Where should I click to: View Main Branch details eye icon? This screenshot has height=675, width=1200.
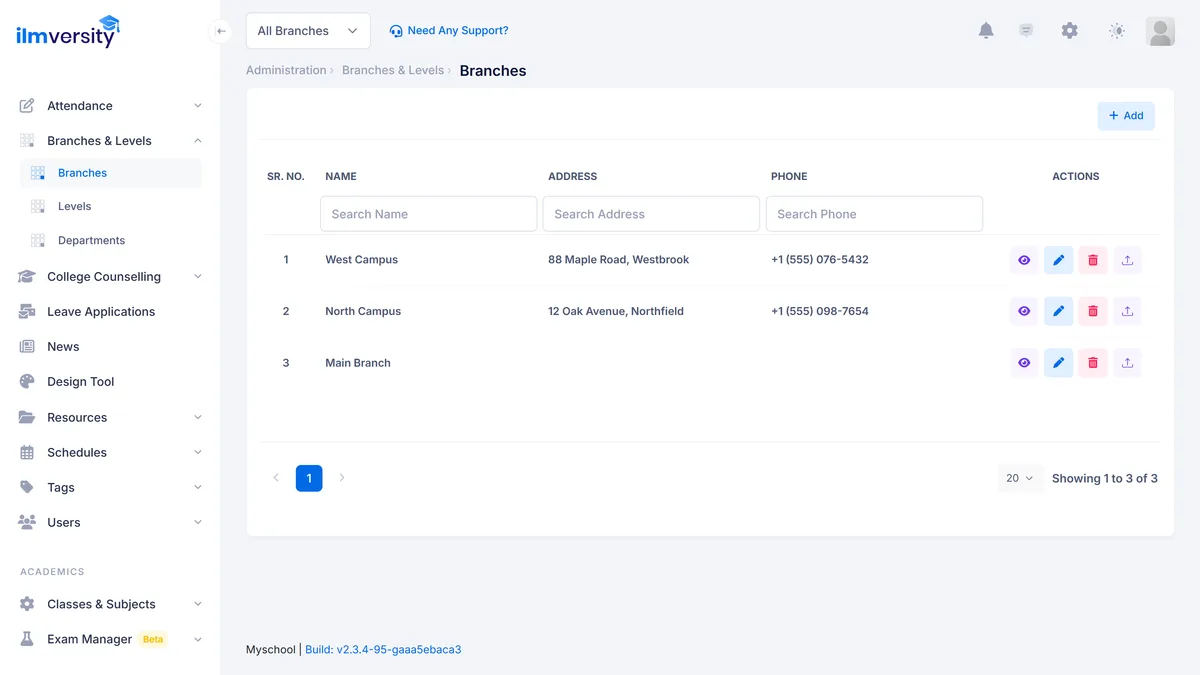click(x=1024, y=363)
